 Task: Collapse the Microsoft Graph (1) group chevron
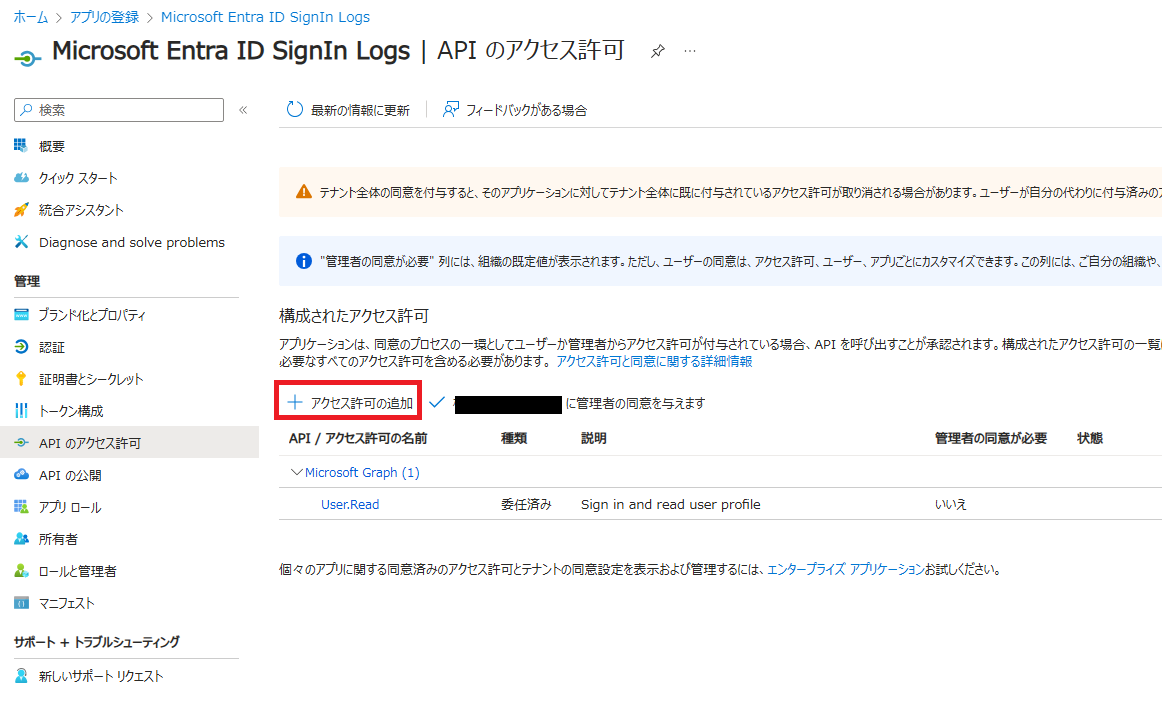click(x=296, y=472)
